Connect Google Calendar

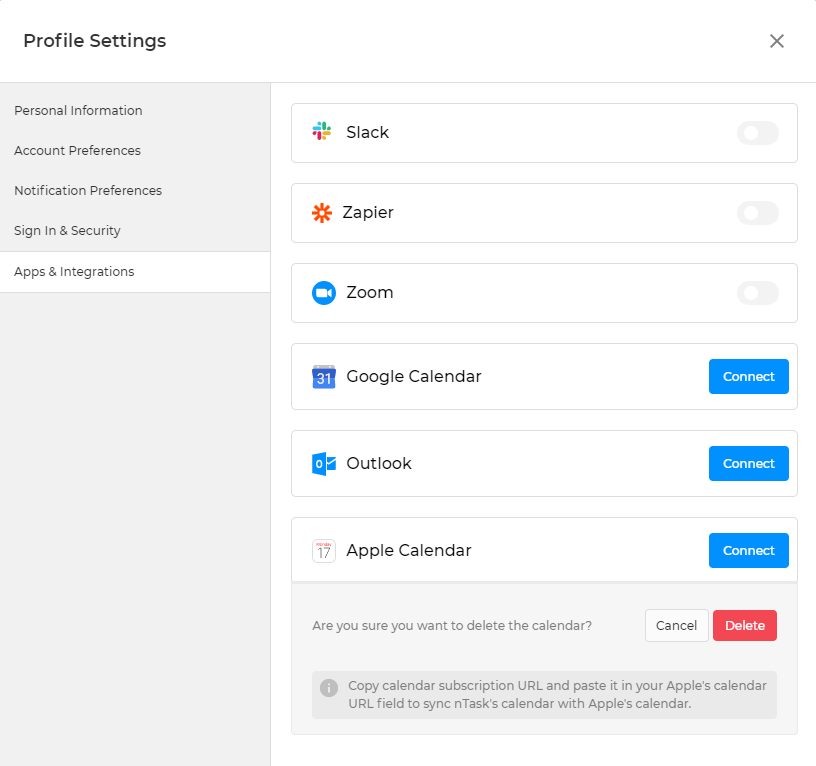click(749, 377)
